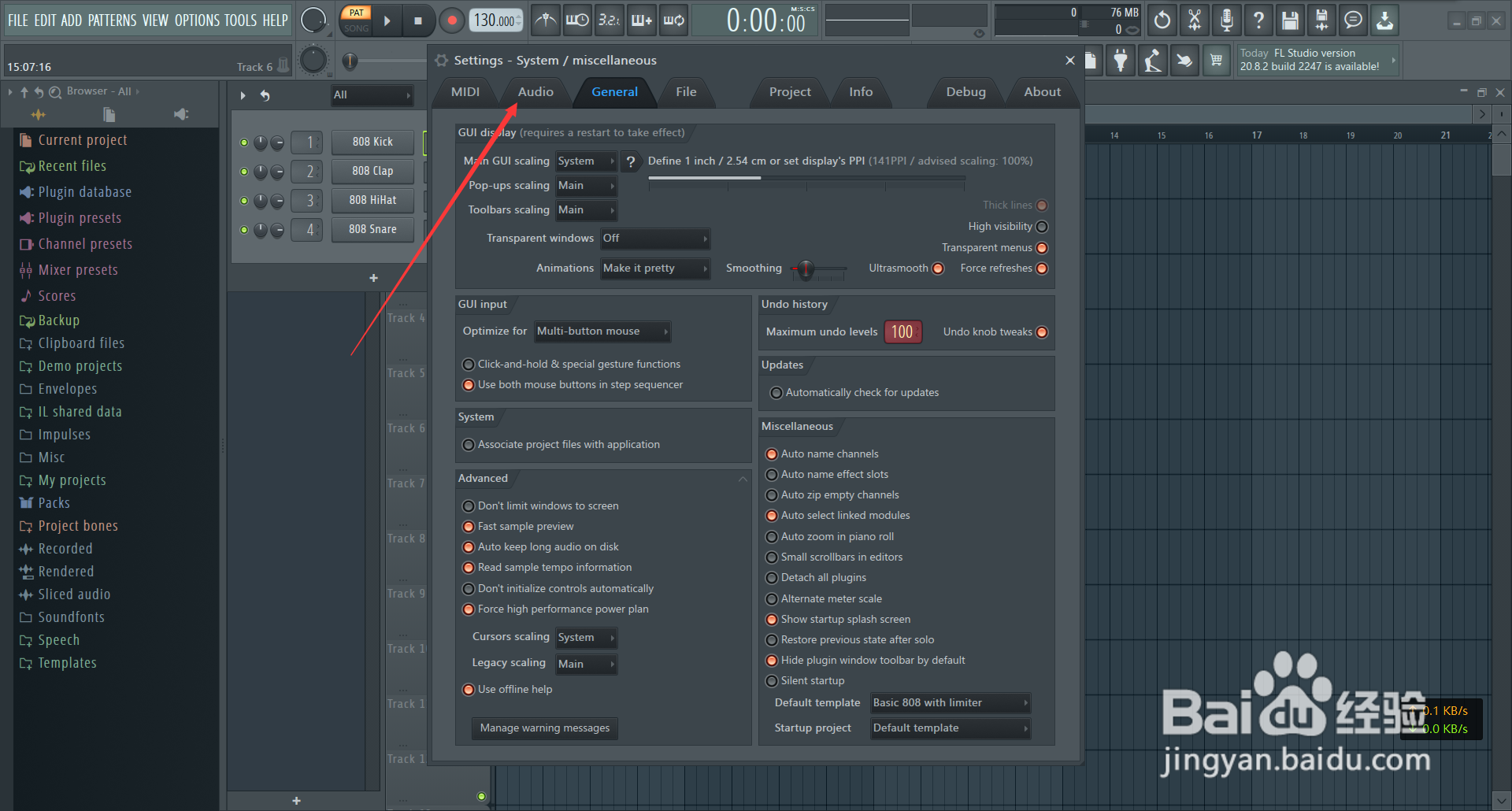
Task: Click the render/export audio icon
Action: (1321, 20)
